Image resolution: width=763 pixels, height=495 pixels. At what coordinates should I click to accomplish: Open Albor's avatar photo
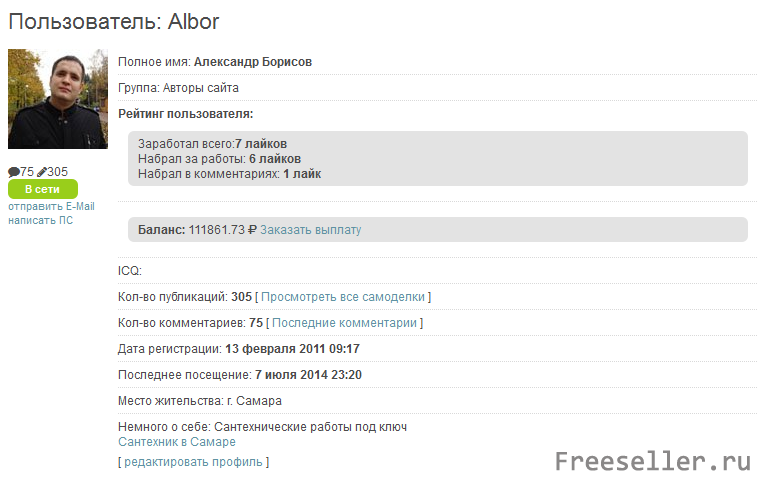[x=44, y=99]
